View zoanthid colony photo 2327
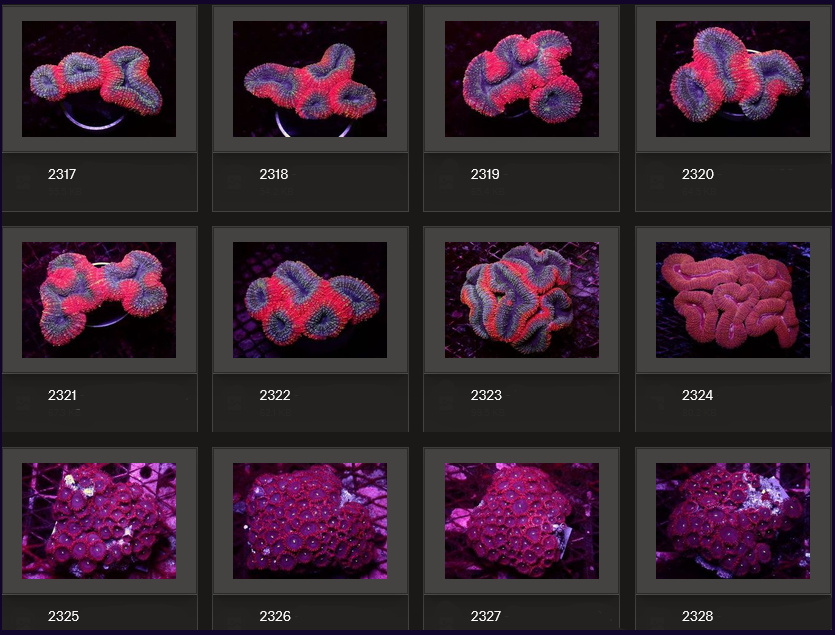The image size is (835, 635). [522, 521]
